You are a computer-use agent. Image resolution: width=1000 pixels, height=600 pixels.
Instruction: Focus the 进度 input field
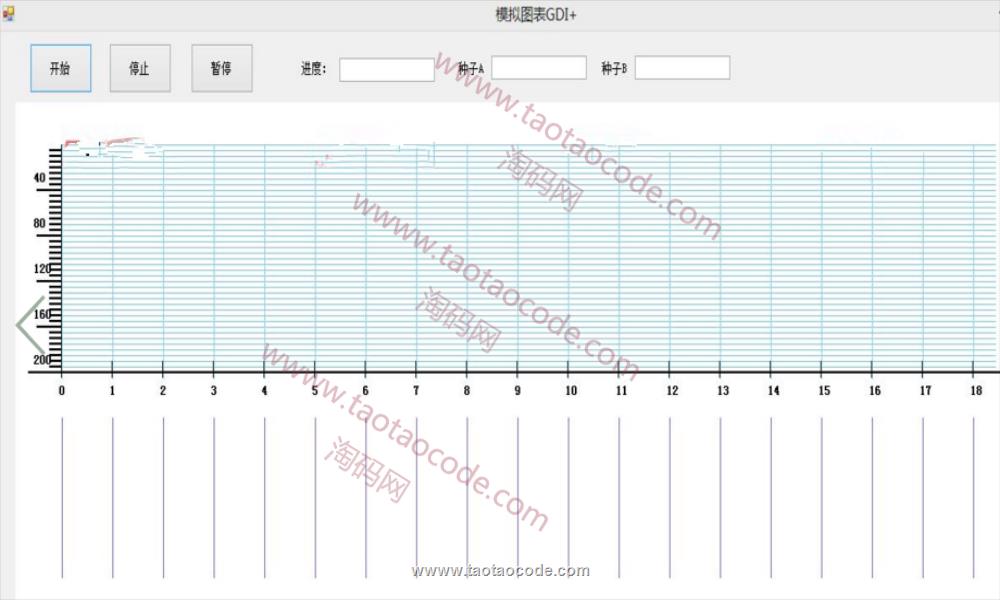386,69
